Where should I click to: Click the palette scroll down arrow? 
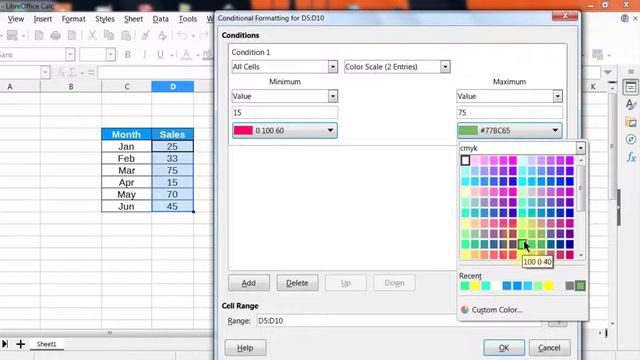pos(581,256)
